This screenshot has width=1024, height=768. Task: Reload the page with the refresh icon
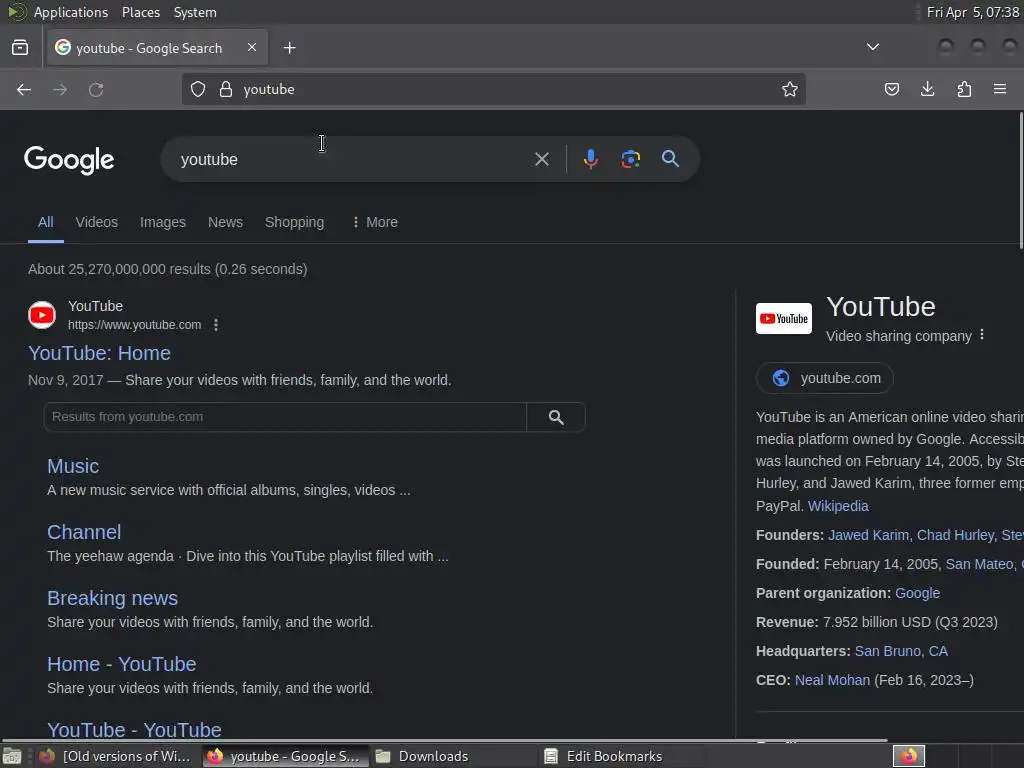click(x=96, y=89)
